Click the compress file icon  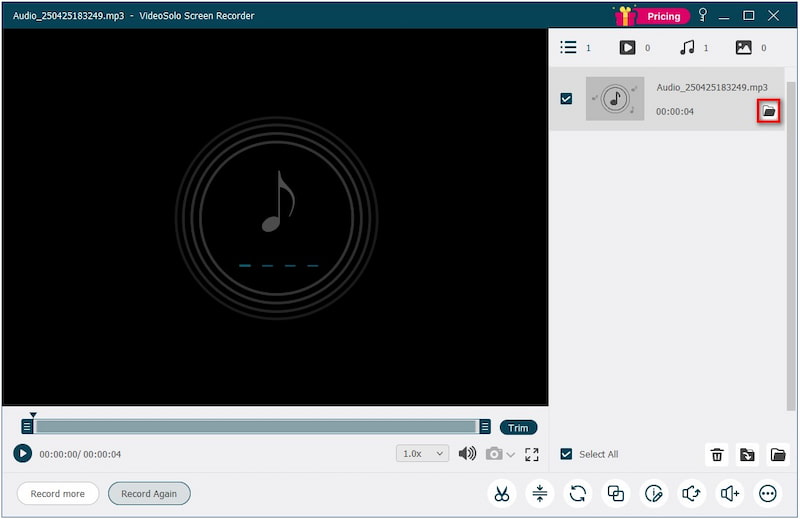540,493
